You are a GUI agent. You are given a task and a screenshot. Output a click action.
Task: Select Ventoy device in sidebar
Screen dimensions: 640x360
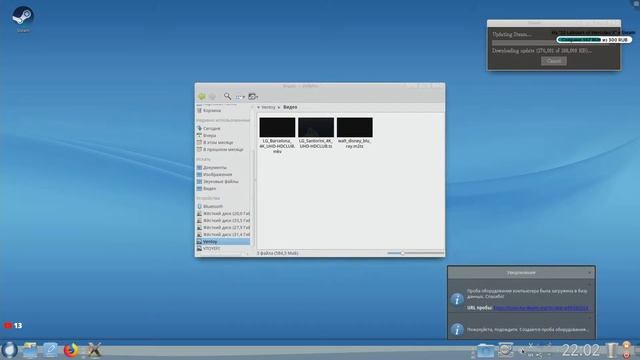tap(223, 242)
